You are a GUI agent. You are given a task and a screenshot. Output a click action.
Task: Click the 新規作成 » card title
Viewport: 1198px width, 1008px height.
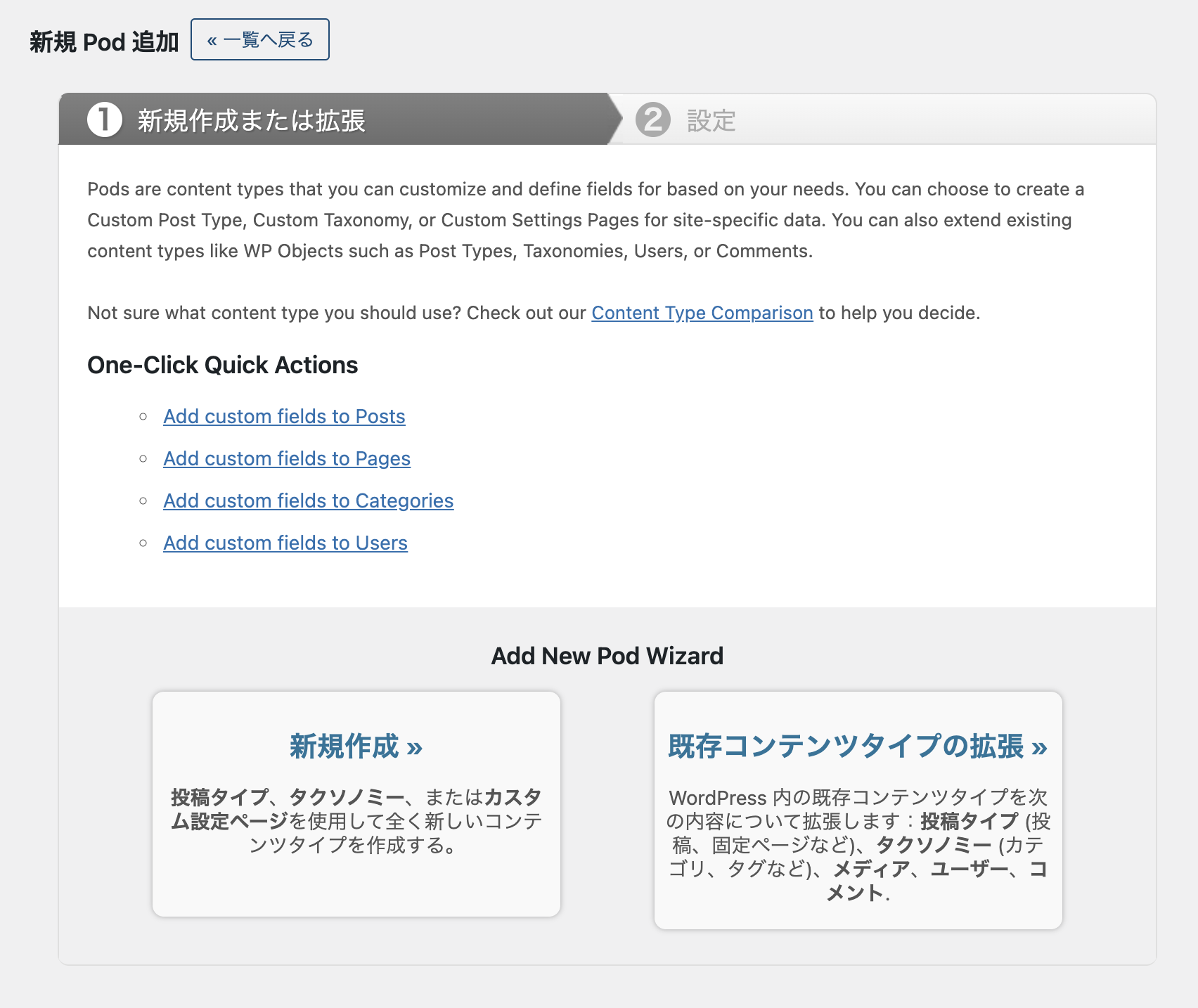[x=356, y=746]
